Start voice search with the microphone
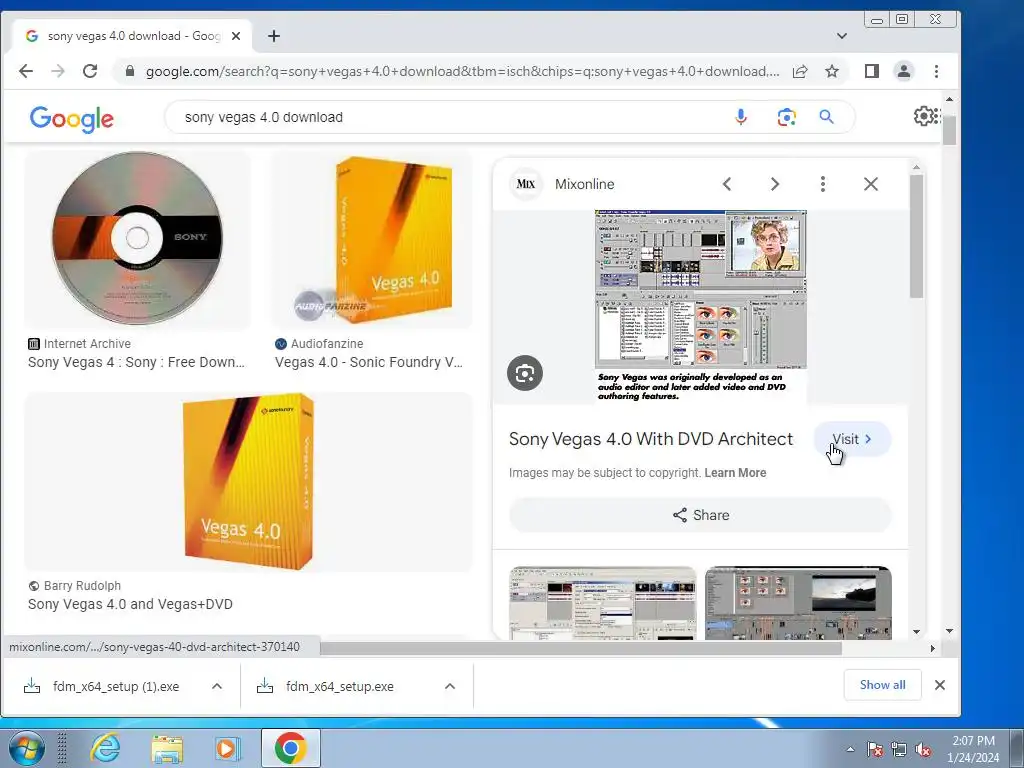Image resolution: width=1024 pixels, height=768 pixels. (741, 117)
